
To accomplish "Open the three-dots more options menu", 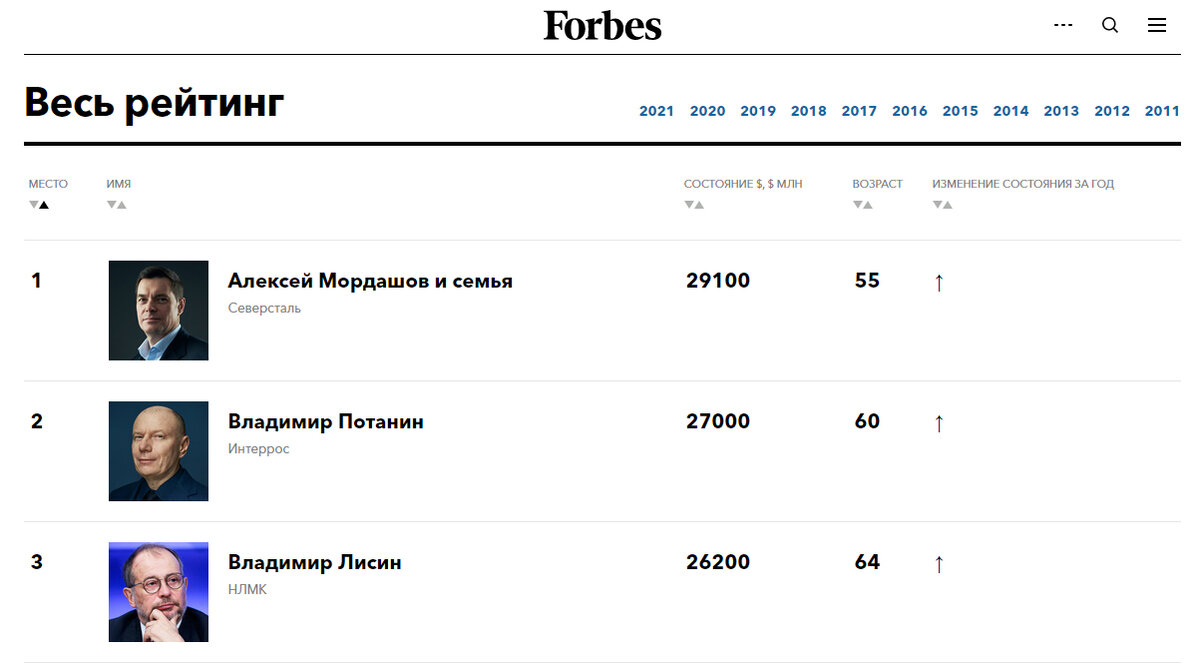I will tap(1063, 25).
